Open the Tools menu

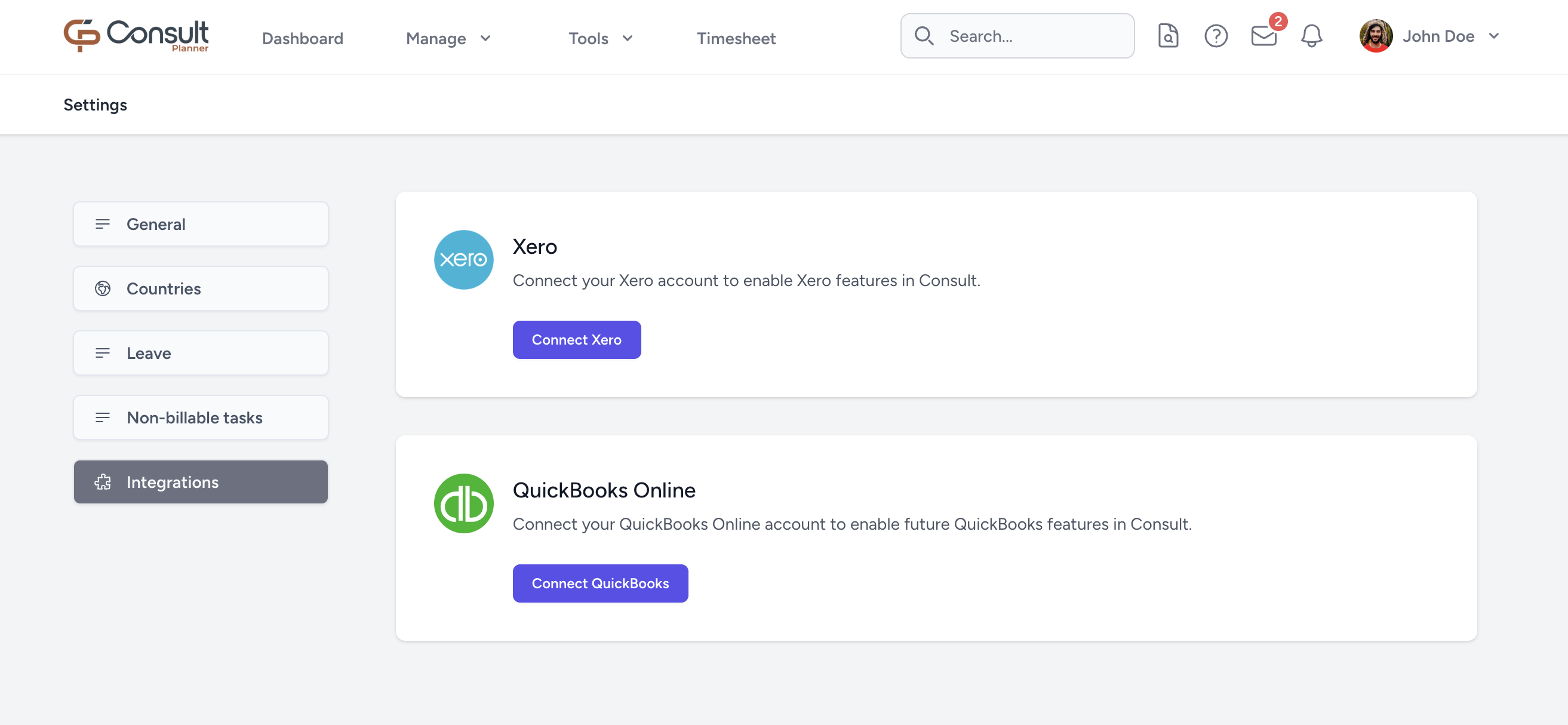point(601,38)
